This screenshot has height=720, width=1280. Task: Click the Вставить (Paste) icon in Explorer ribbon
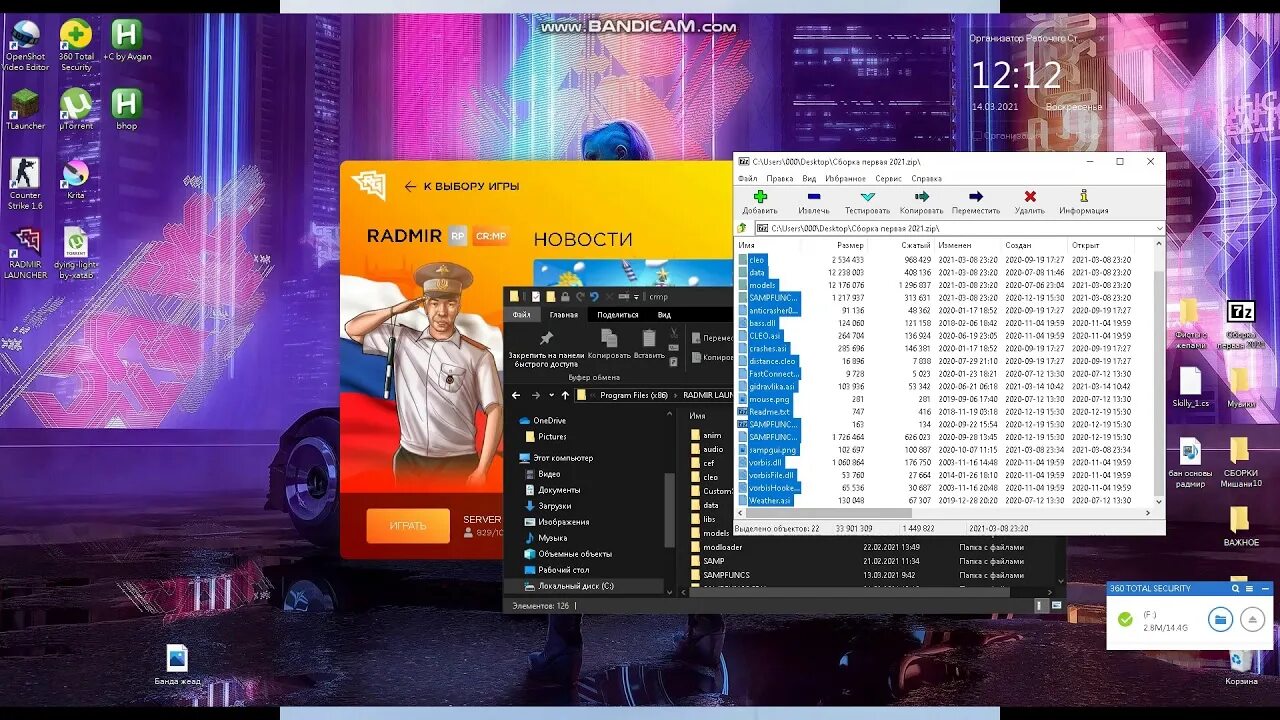649,339
